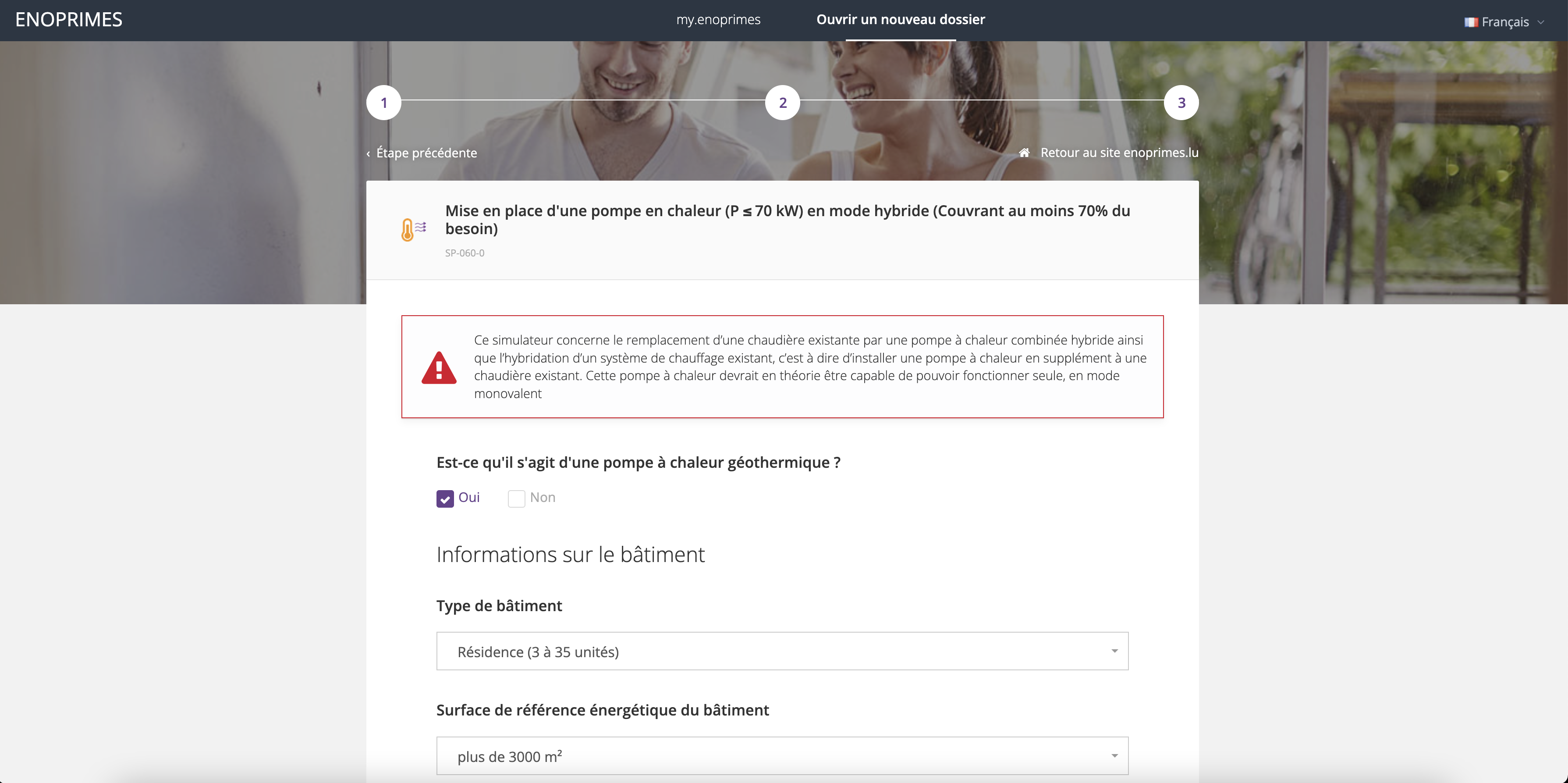
Task: Click the Non label text
Action: point(543,498)
